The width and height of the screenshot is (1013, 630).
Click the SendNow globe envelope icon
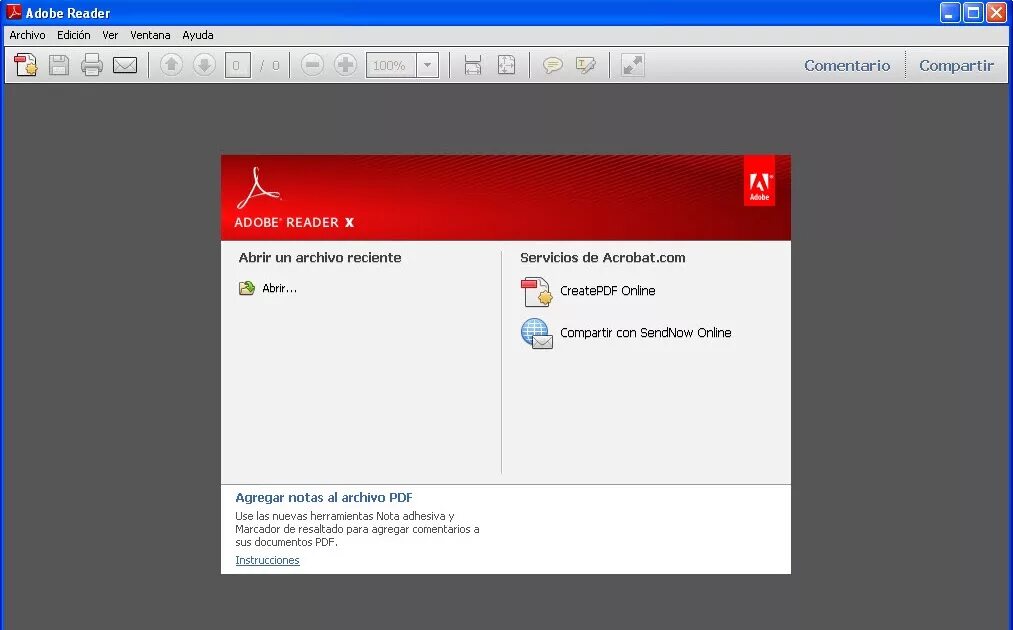[537, 333]
